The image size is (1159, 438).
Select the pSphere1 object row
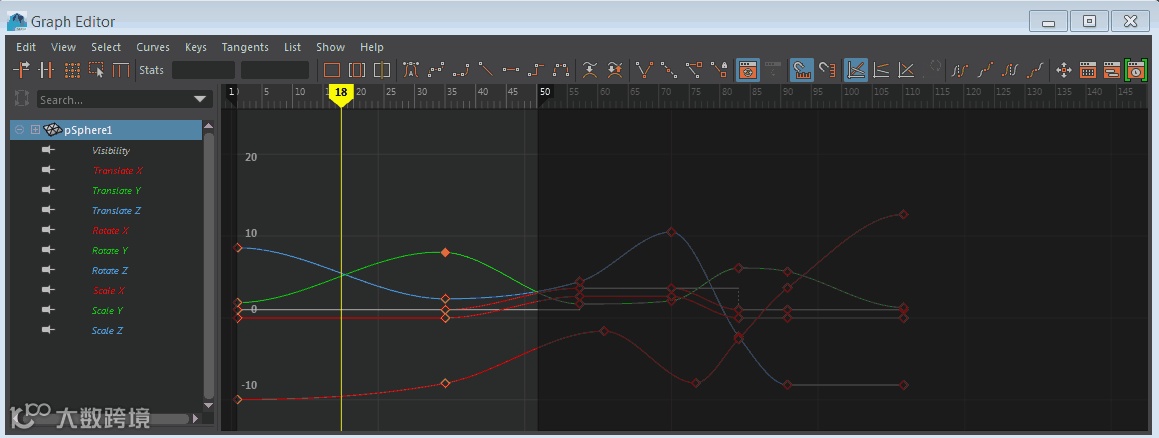[x=106, y=130]
